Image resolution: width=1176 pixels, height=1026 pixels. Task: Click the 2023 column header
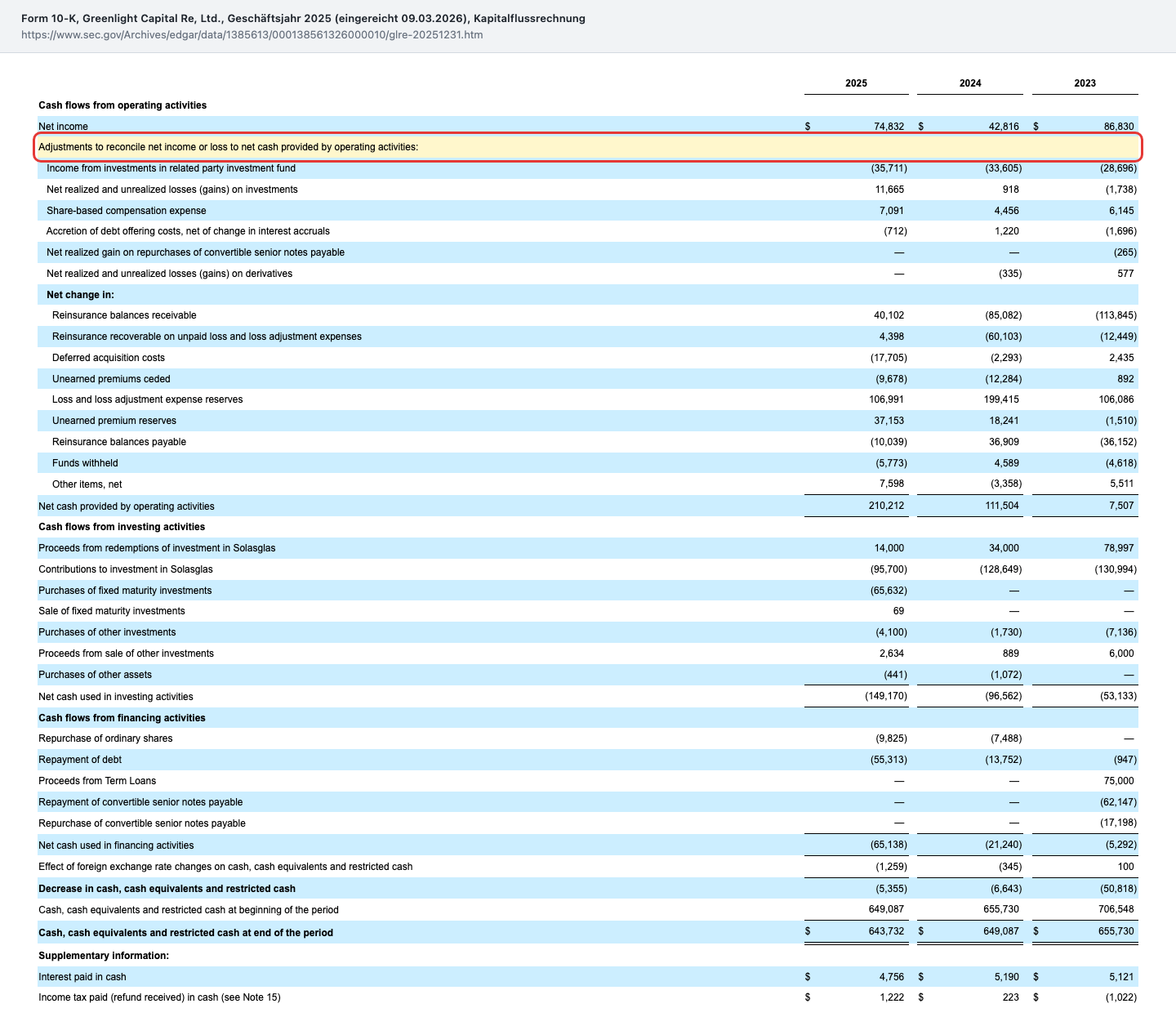[1085, 83]
